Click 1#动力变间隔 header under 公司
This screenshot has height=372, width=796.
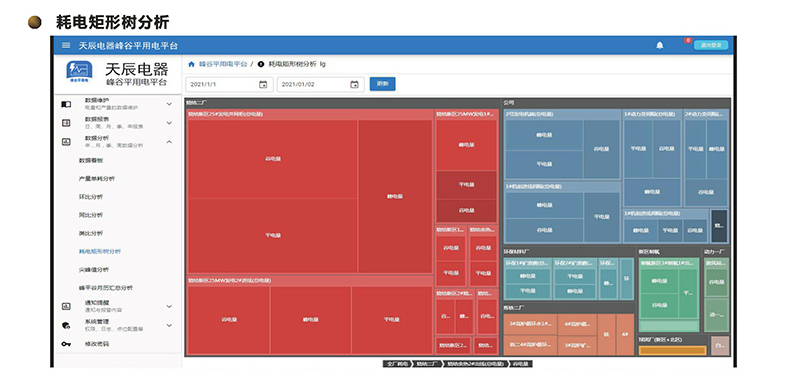coord(652,114)
